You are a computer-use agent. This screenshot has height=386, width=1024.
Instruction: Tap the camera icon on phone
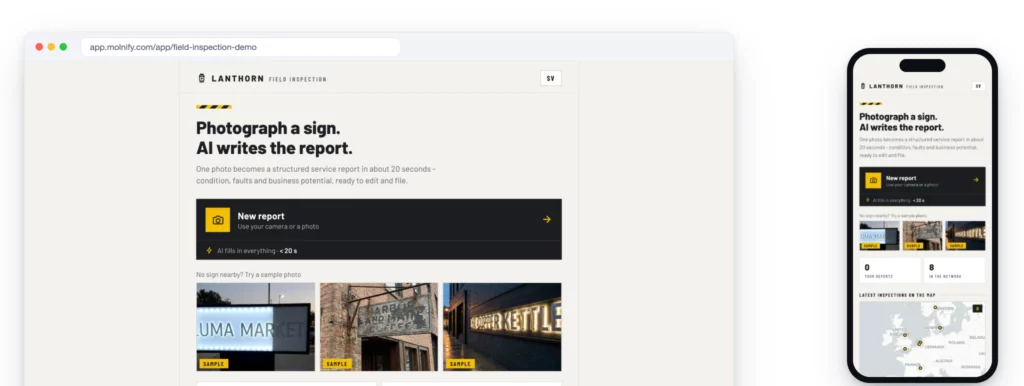click(x=873, y=180)
